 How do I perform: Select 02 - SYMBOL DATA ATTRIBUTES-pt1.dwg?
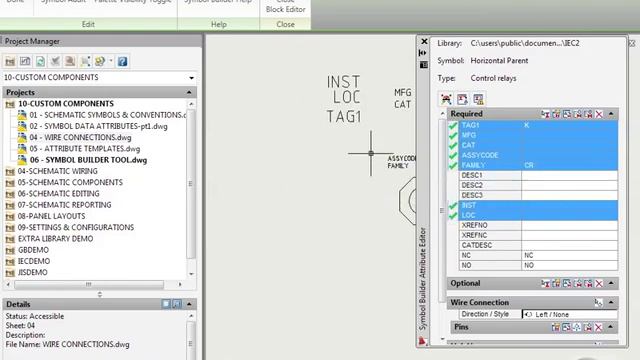[98, 126]
